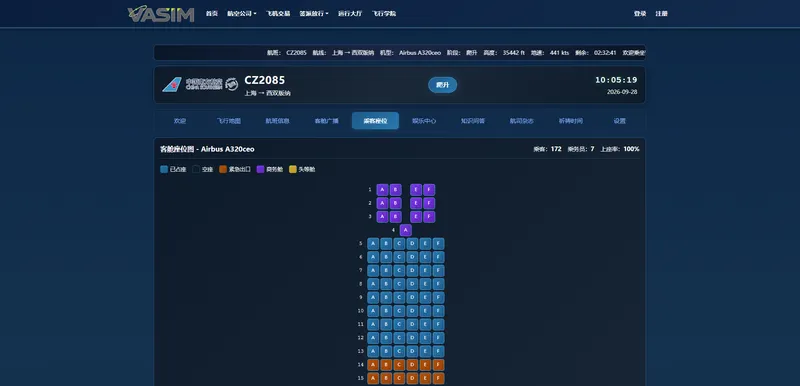Select emergency exit seat 14D
This screenshot has height=386, width=800.
click(x=413, y=365)
